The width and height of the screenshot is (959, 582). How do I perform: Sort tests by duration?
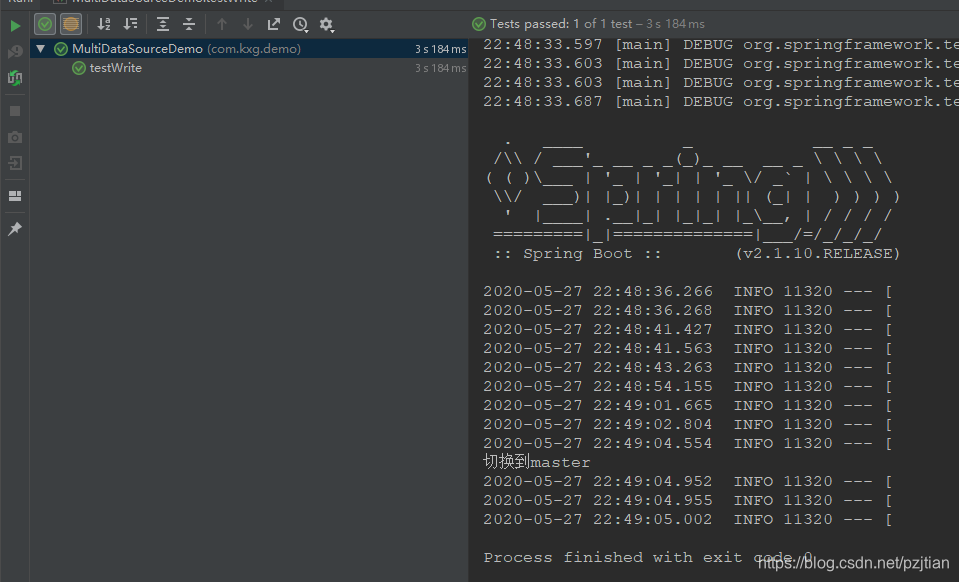point(130,24)
